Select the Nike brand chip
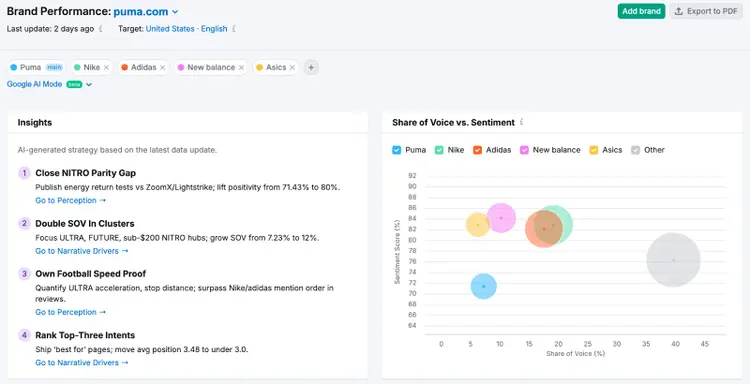The width and height of the screenshot is (750, 384). tap(87, 67)
